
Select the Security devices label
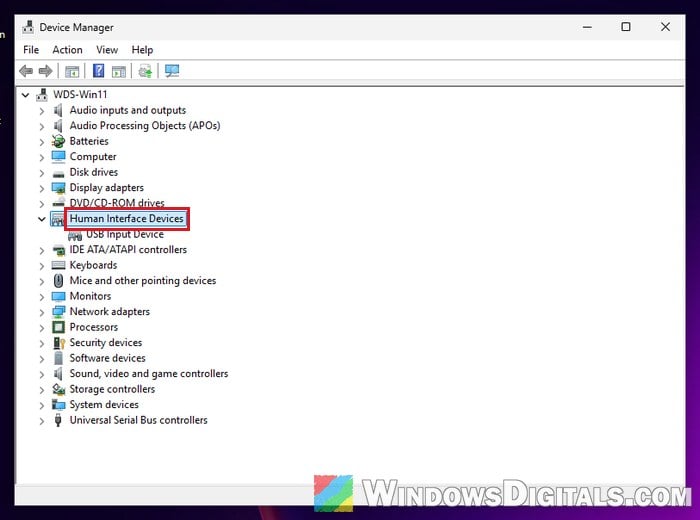coord(106,342)
